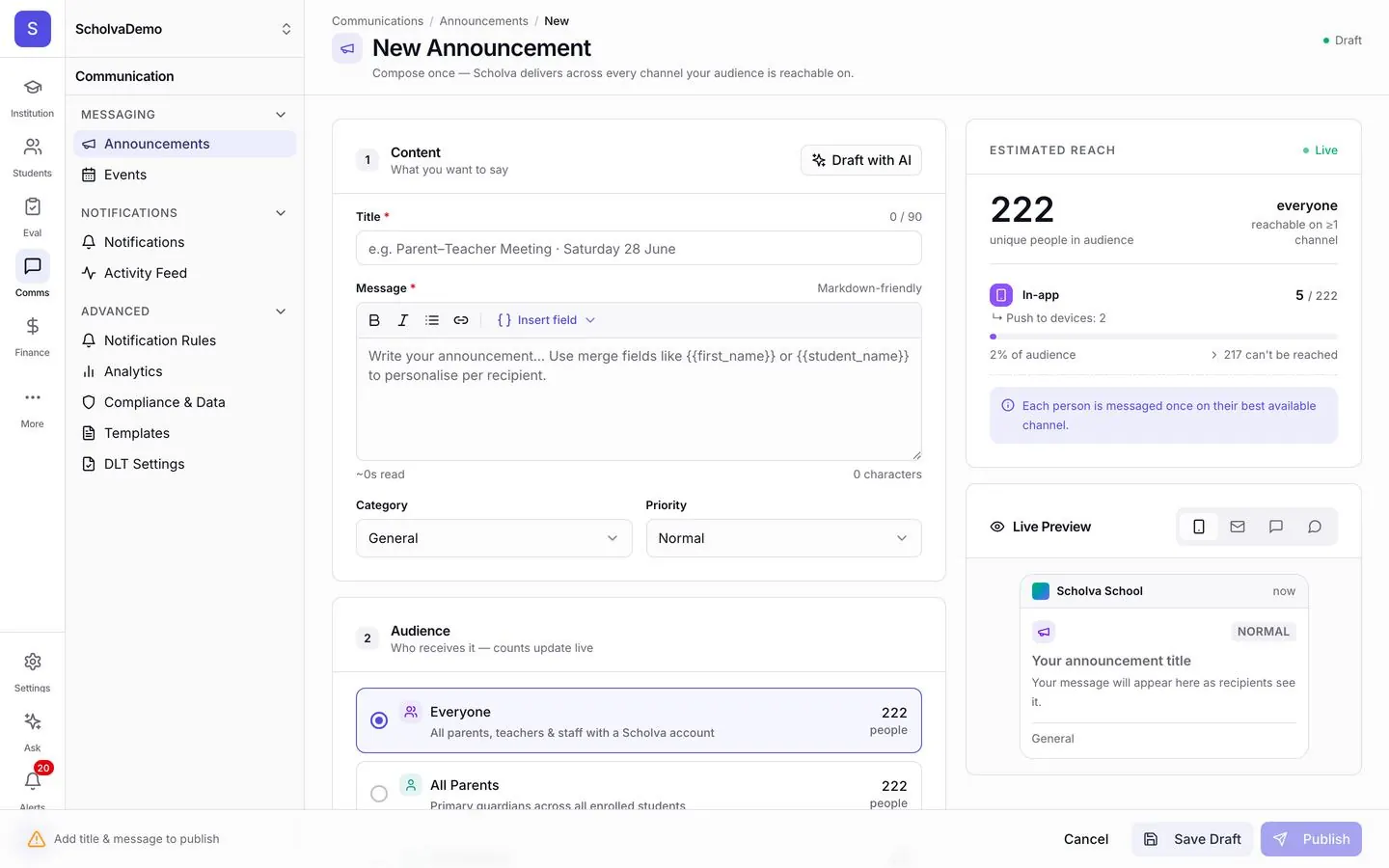Follow the Announcements breadcrumb link
The width and height of the screenshot is (1389, 868).
[483, 21]
